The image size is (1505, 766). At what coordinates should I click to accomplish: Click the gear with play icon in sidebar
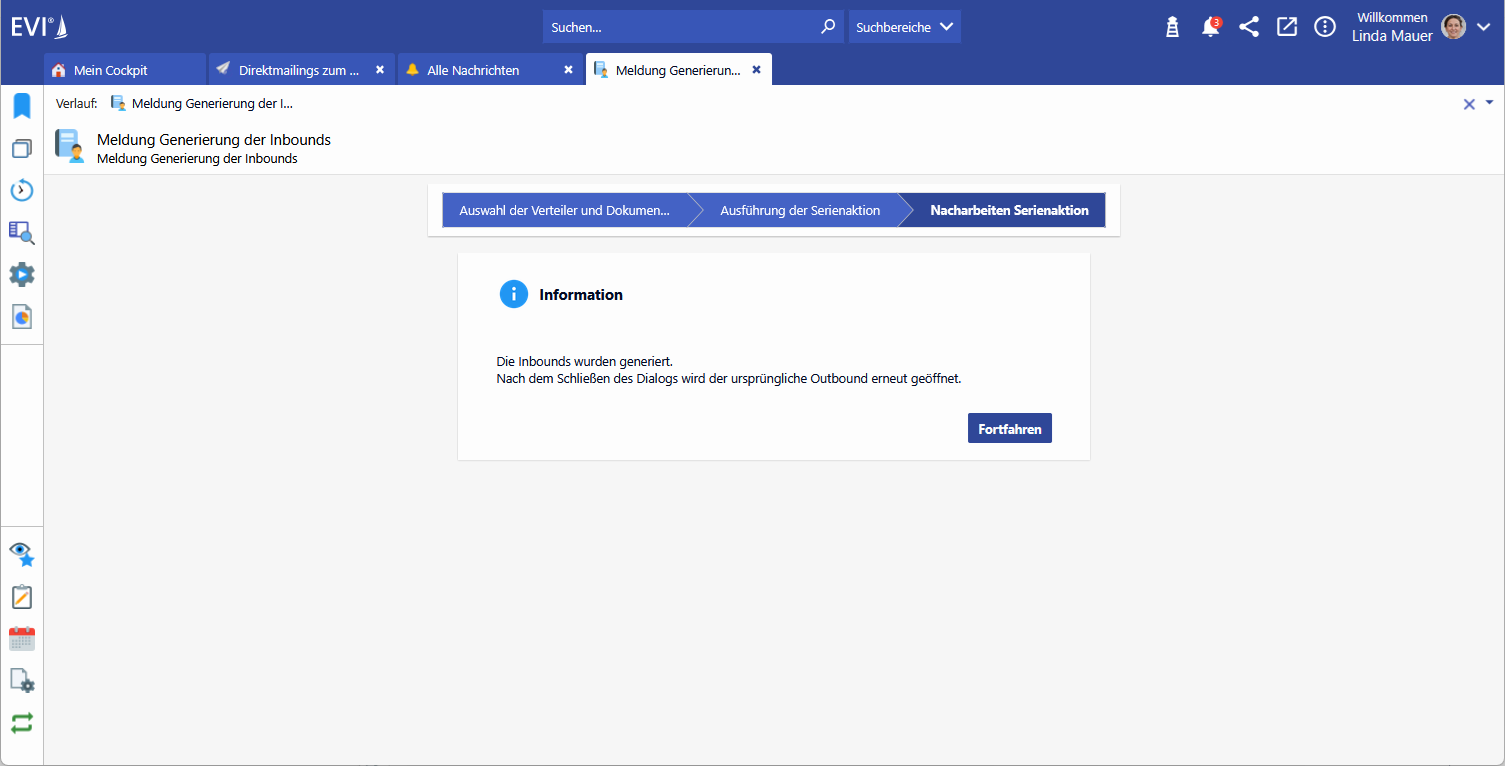(x=22, y=275)
